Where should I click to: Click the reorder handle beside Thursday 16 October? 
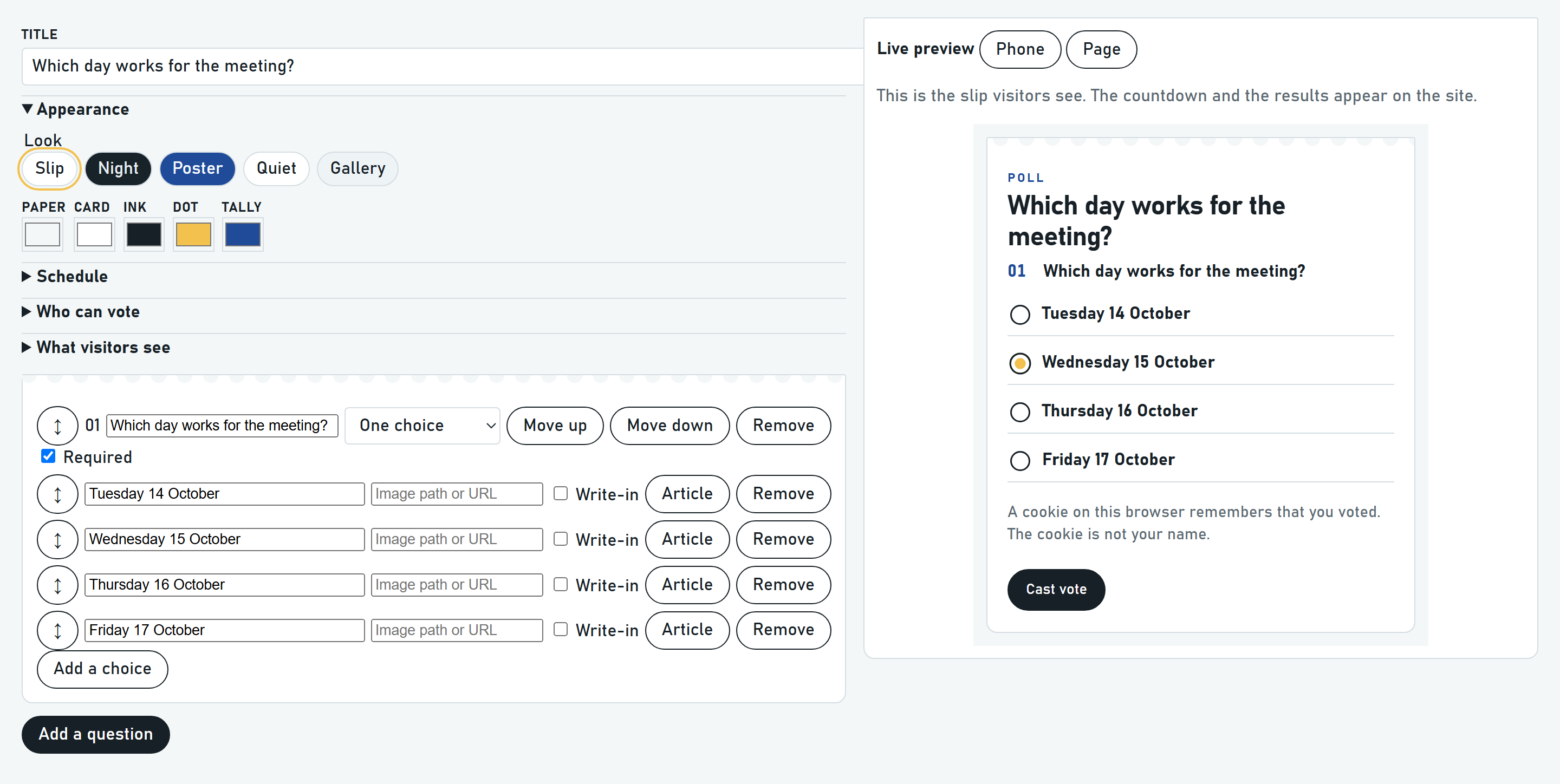(57, 585)
